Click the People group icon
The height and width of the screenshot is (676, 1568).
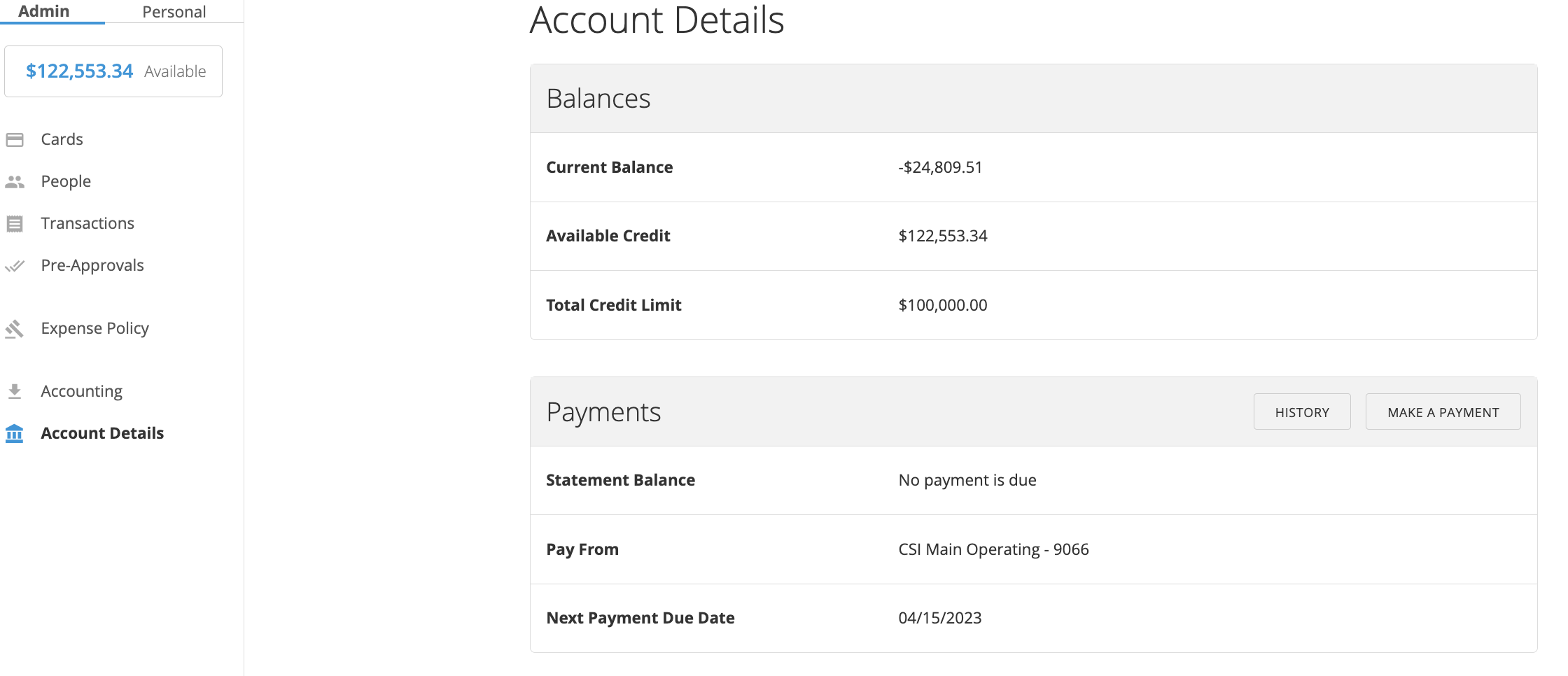[15, 182]
